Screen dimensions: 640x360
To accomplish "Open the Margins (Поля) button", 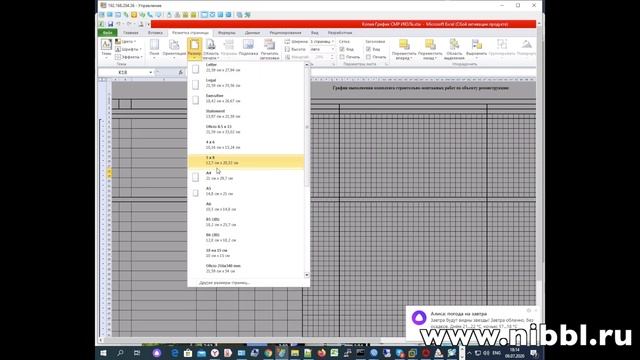I will click(x=154, y=49).
